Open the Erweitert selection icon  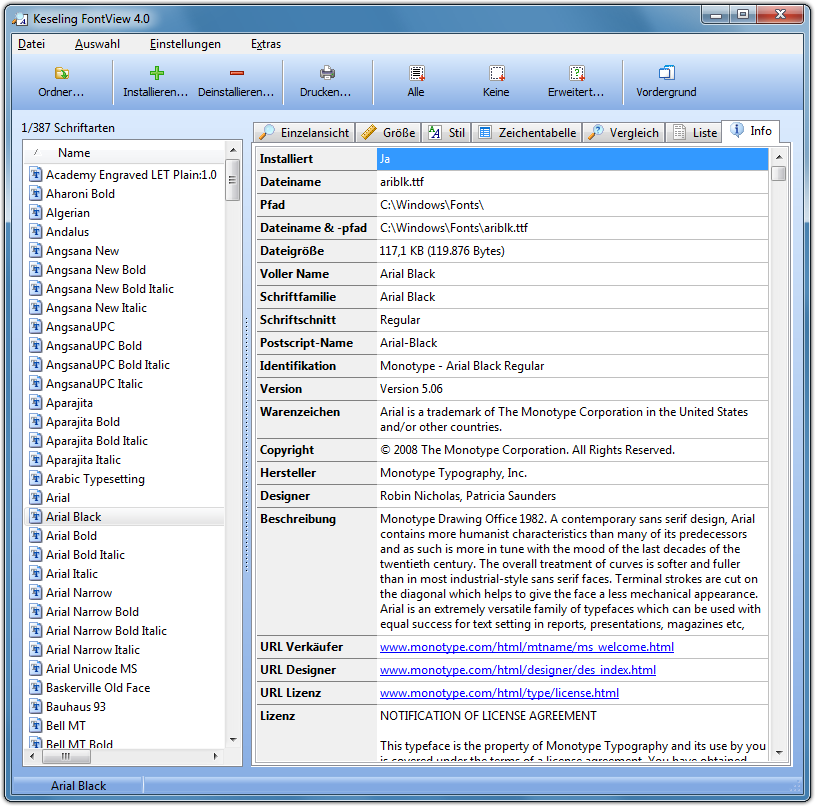(576, 73)
